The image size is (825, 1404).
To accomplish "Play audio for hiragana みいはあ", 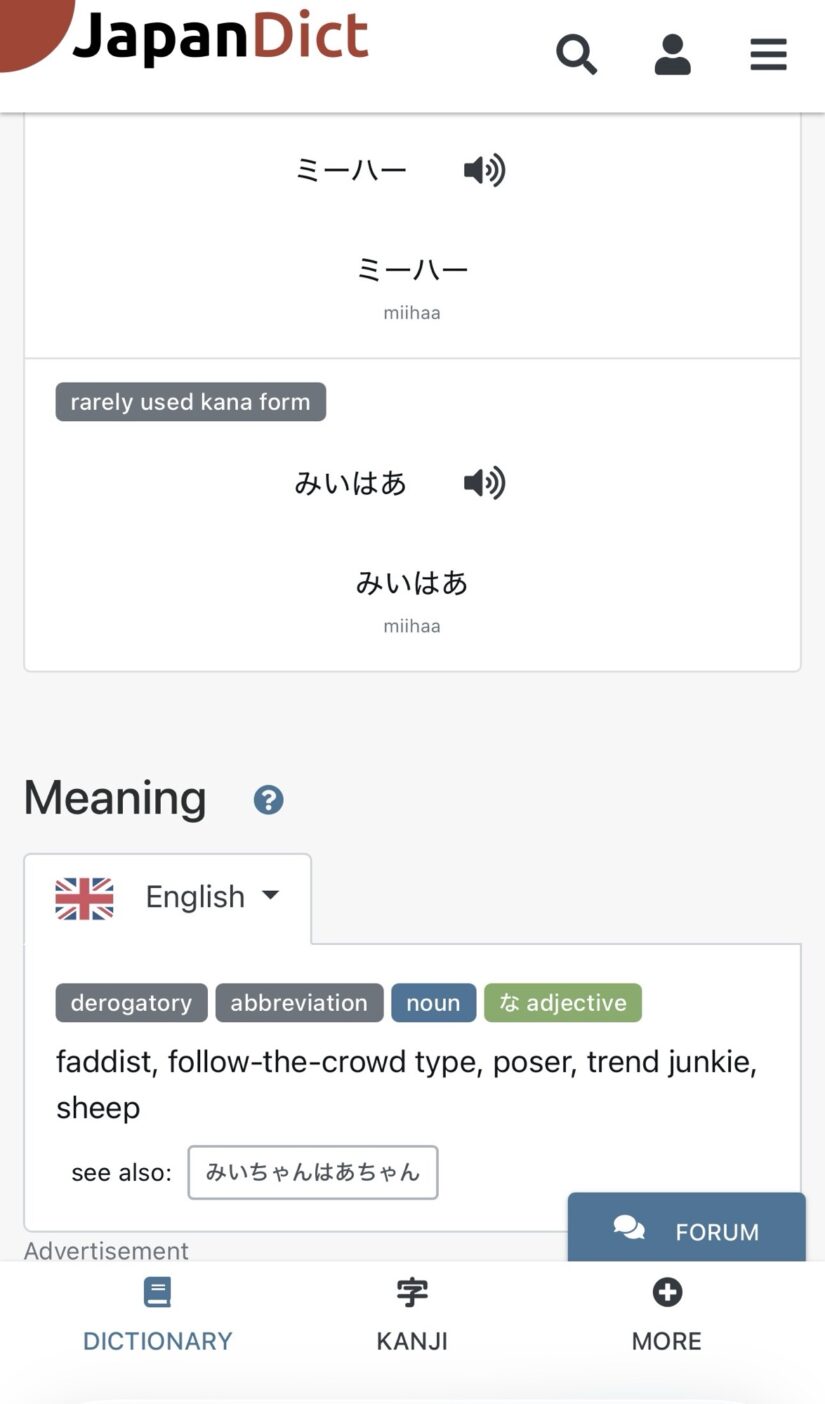I will point(485,484).
